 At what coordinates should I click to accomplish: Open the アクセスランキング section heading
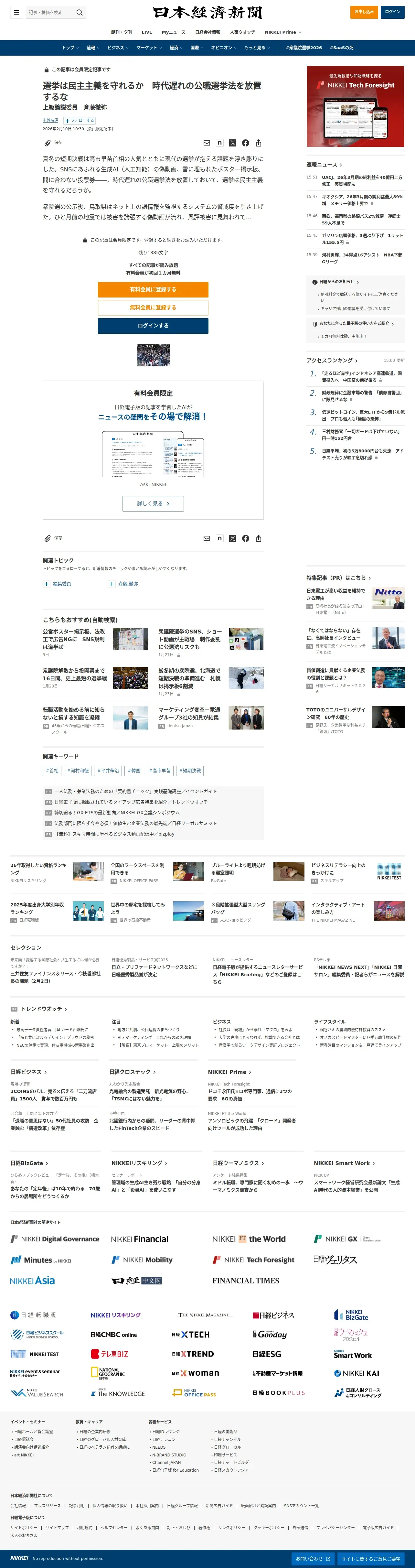coord(332,360)
